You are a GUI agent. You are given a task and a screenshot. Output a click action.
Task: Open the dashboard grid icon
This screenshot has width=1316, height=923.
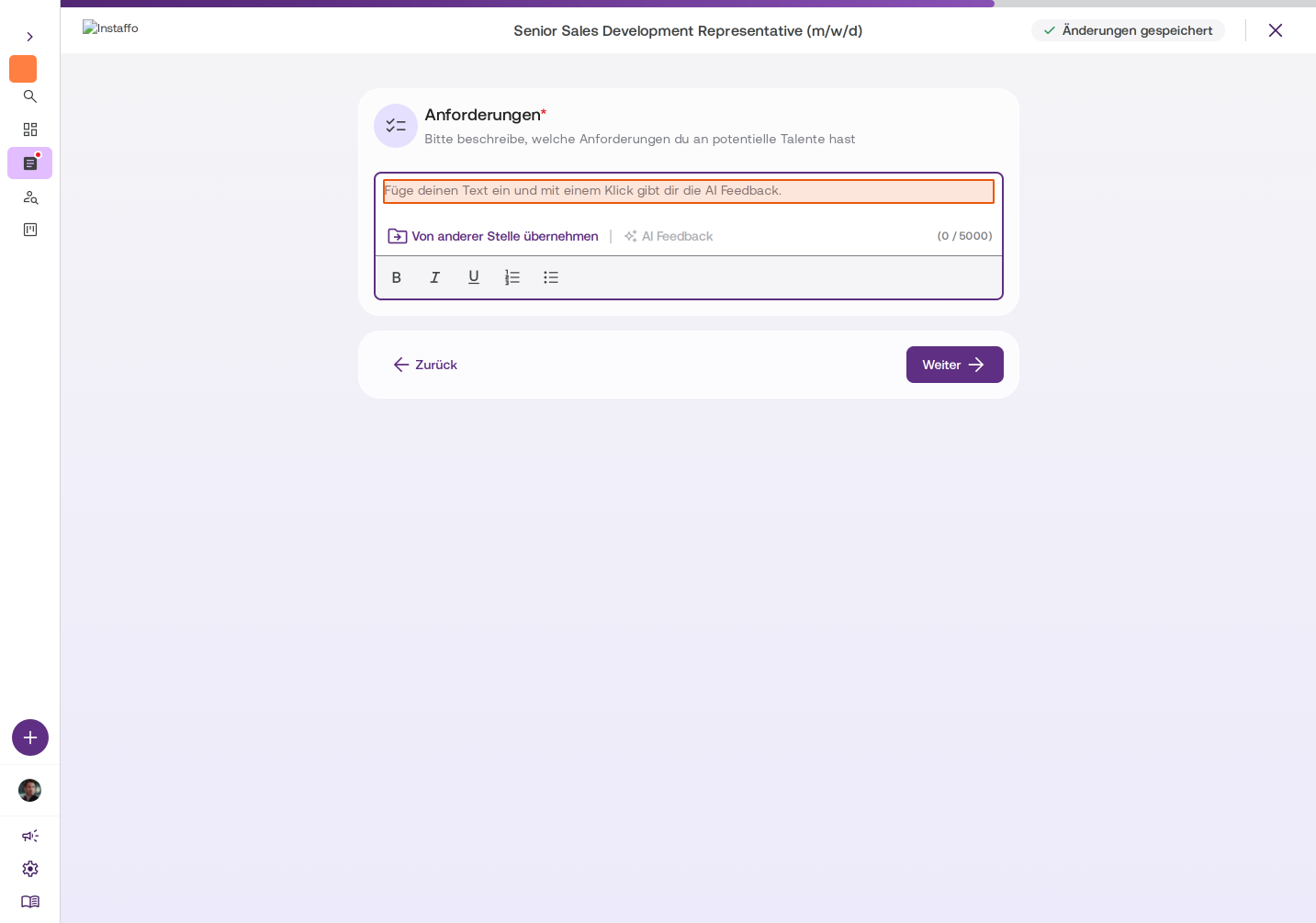(30, 129)
